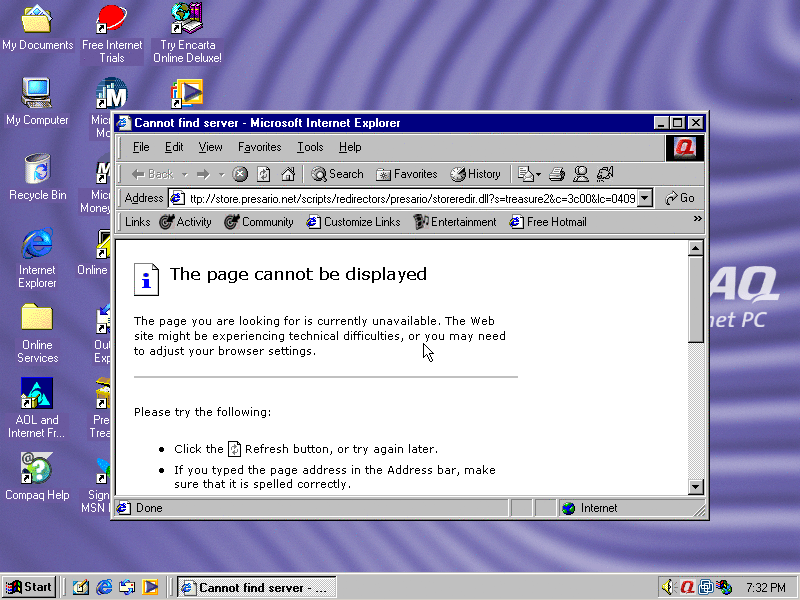Click the Compaq Q logo throbber

click(685, 148)
